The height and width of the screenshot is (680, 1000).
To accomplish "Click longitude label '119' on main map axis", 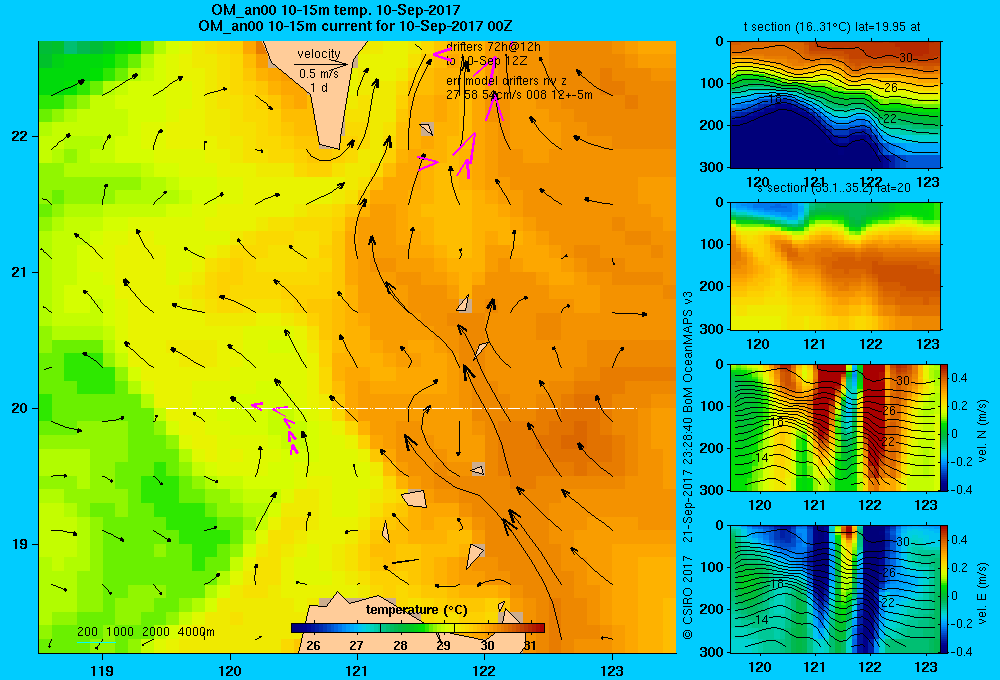I will click(102, 670).
